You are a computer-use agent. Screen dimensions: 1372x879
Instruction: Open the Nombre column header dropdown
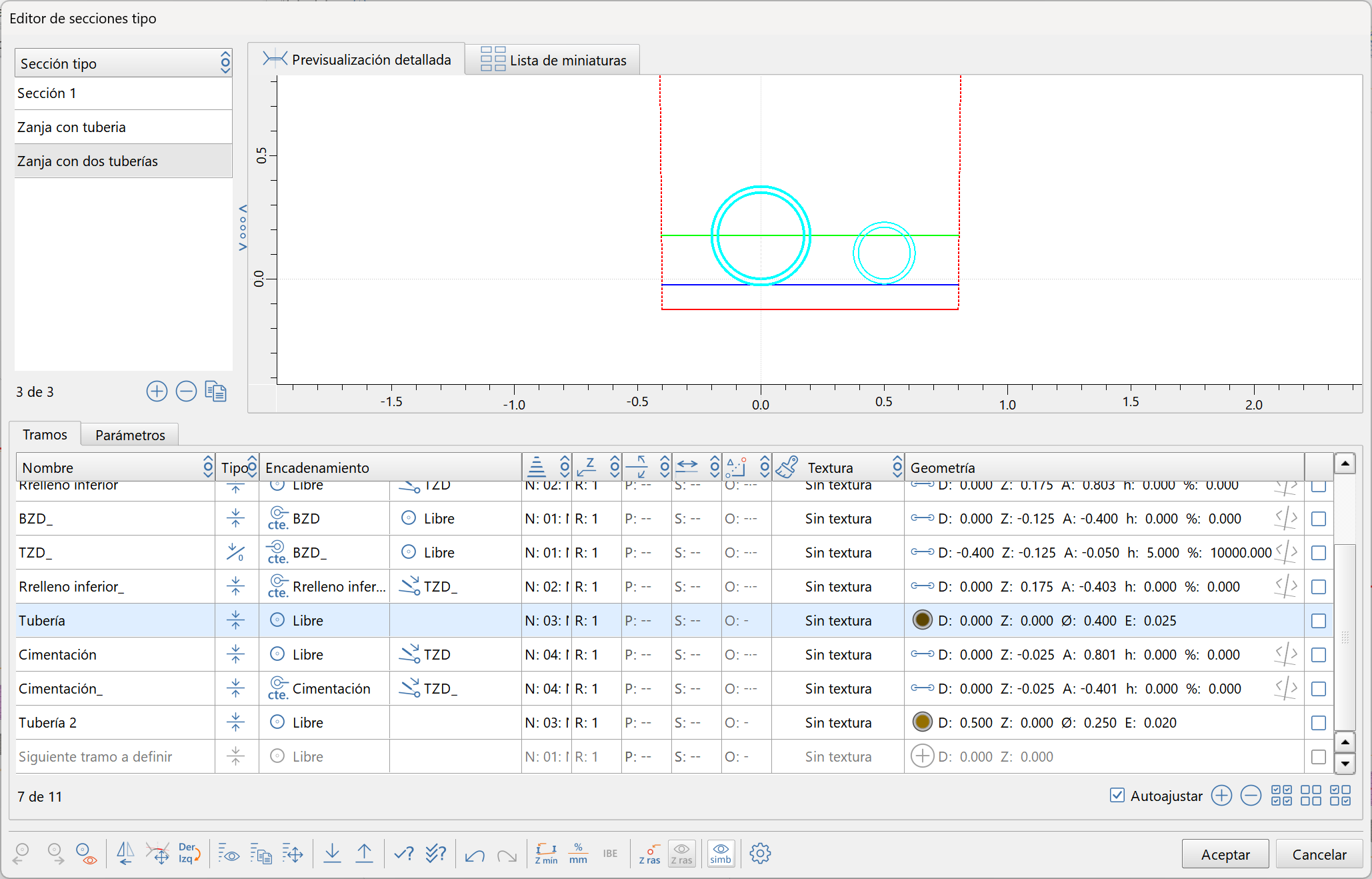tap(208, 467)
